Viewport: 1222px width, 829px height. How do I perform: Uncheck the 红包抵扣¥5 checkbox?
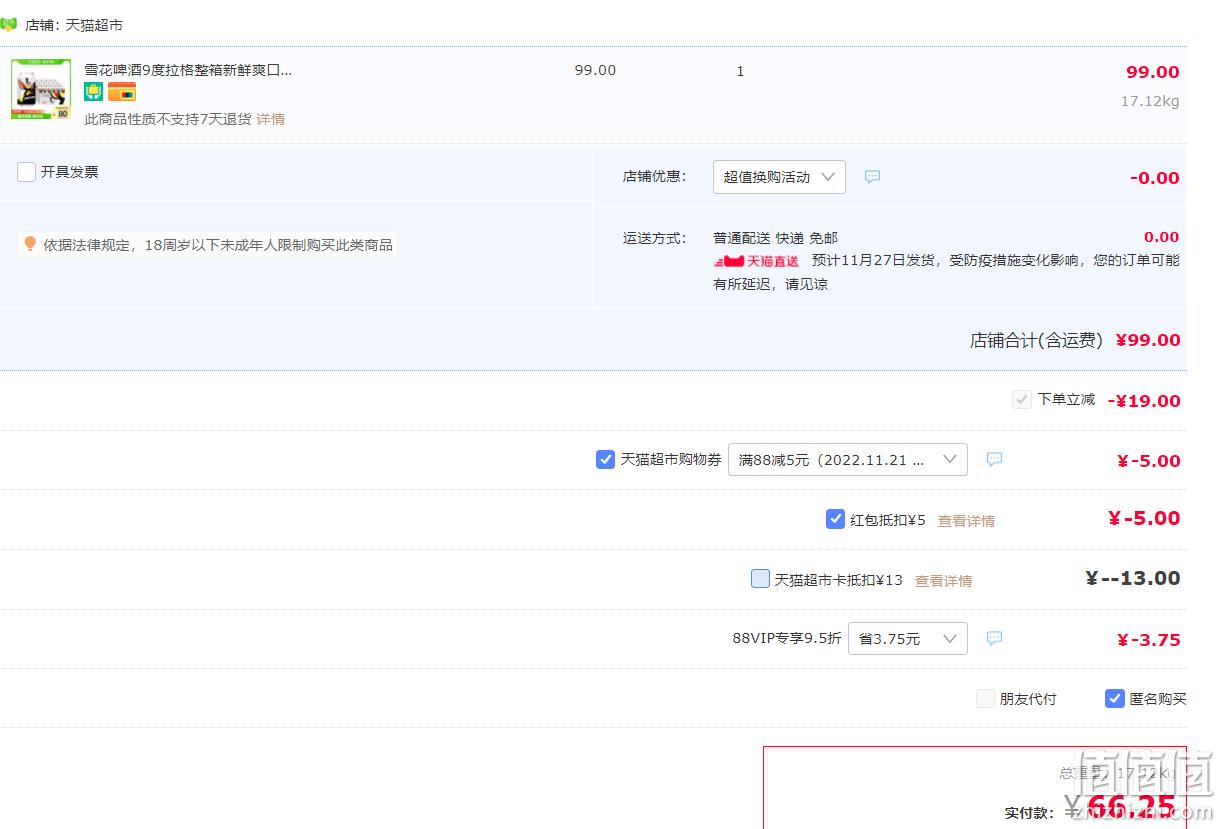click(835, 519)
